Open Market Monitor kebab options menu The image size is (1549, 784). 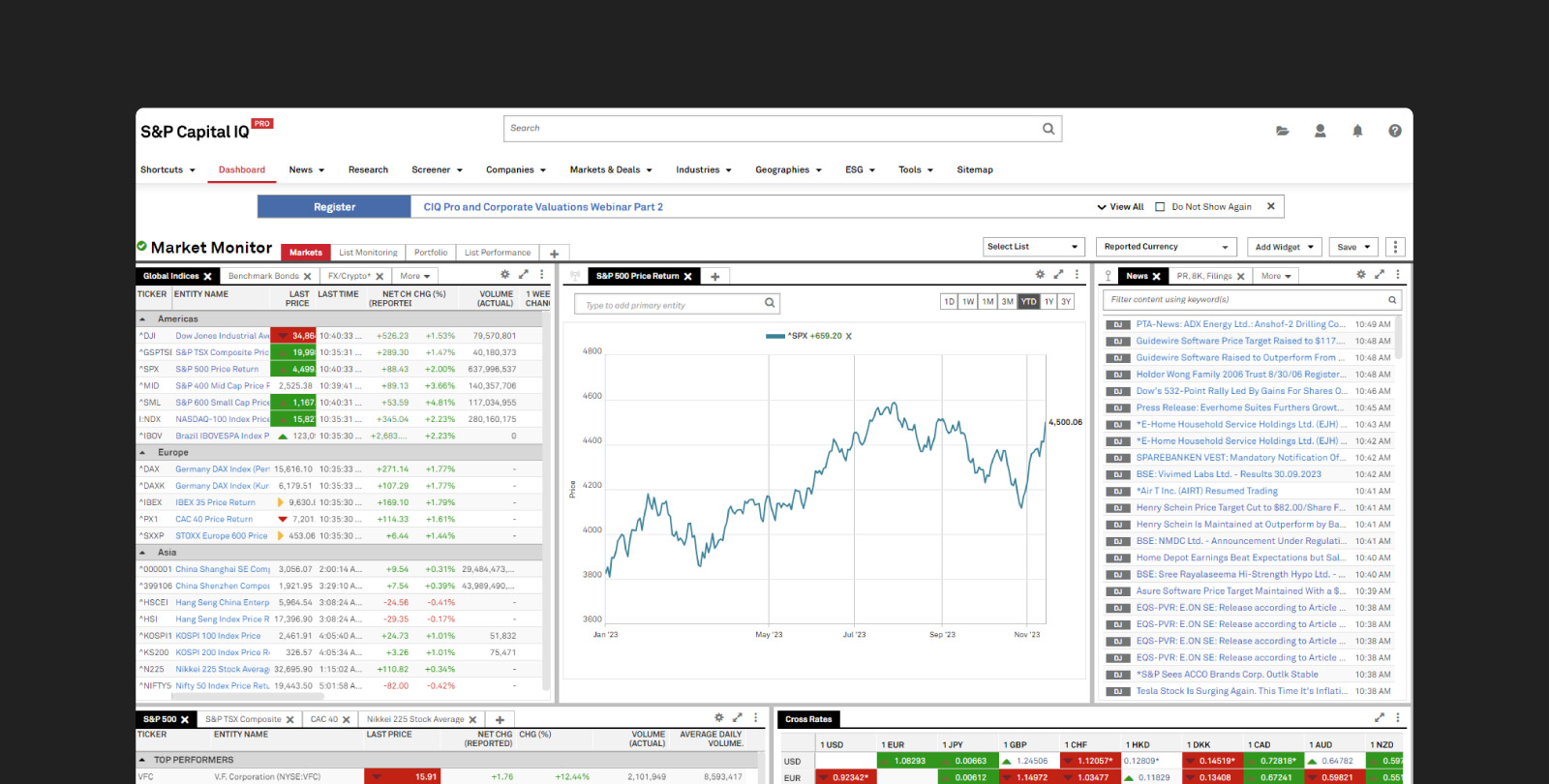click(x=1395, y=247)
